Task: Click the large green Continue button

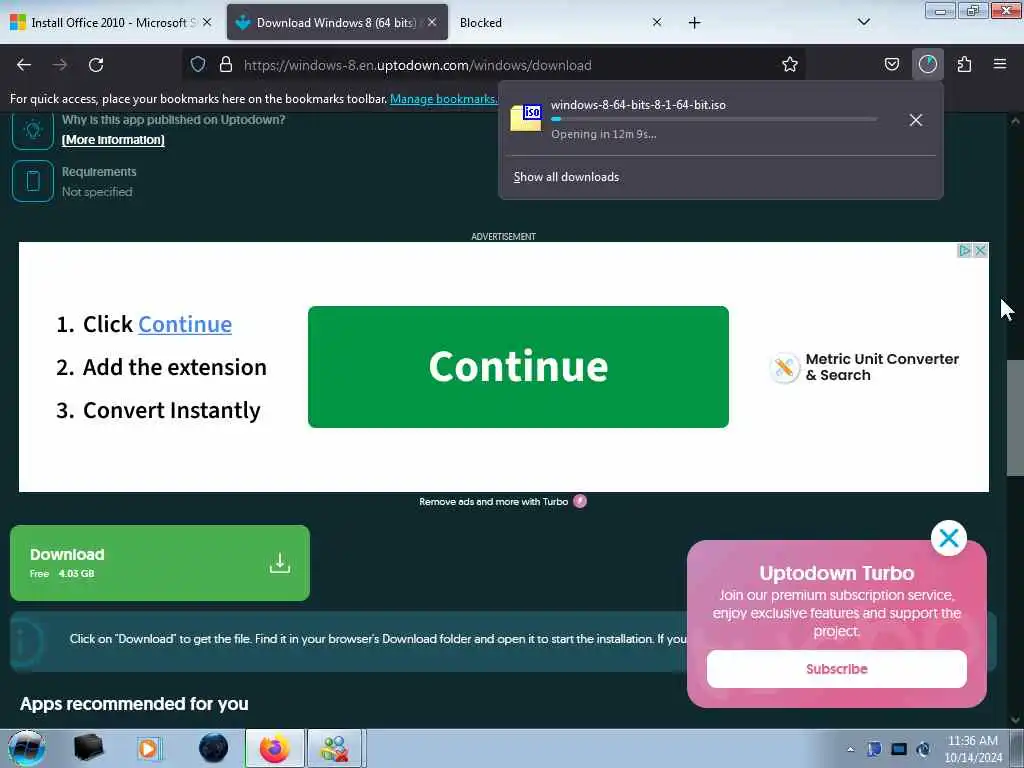Action: coord(518,367)
